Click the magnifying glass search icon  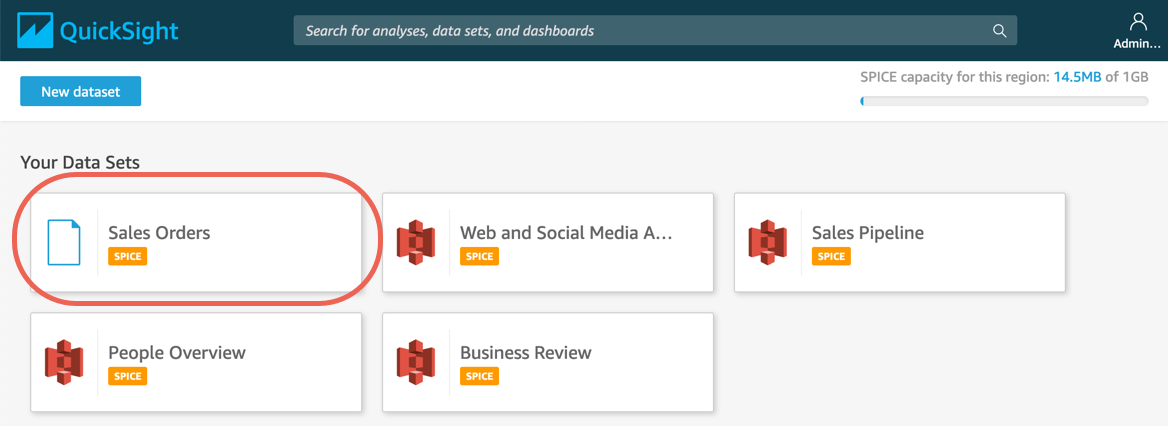point(998,31)
